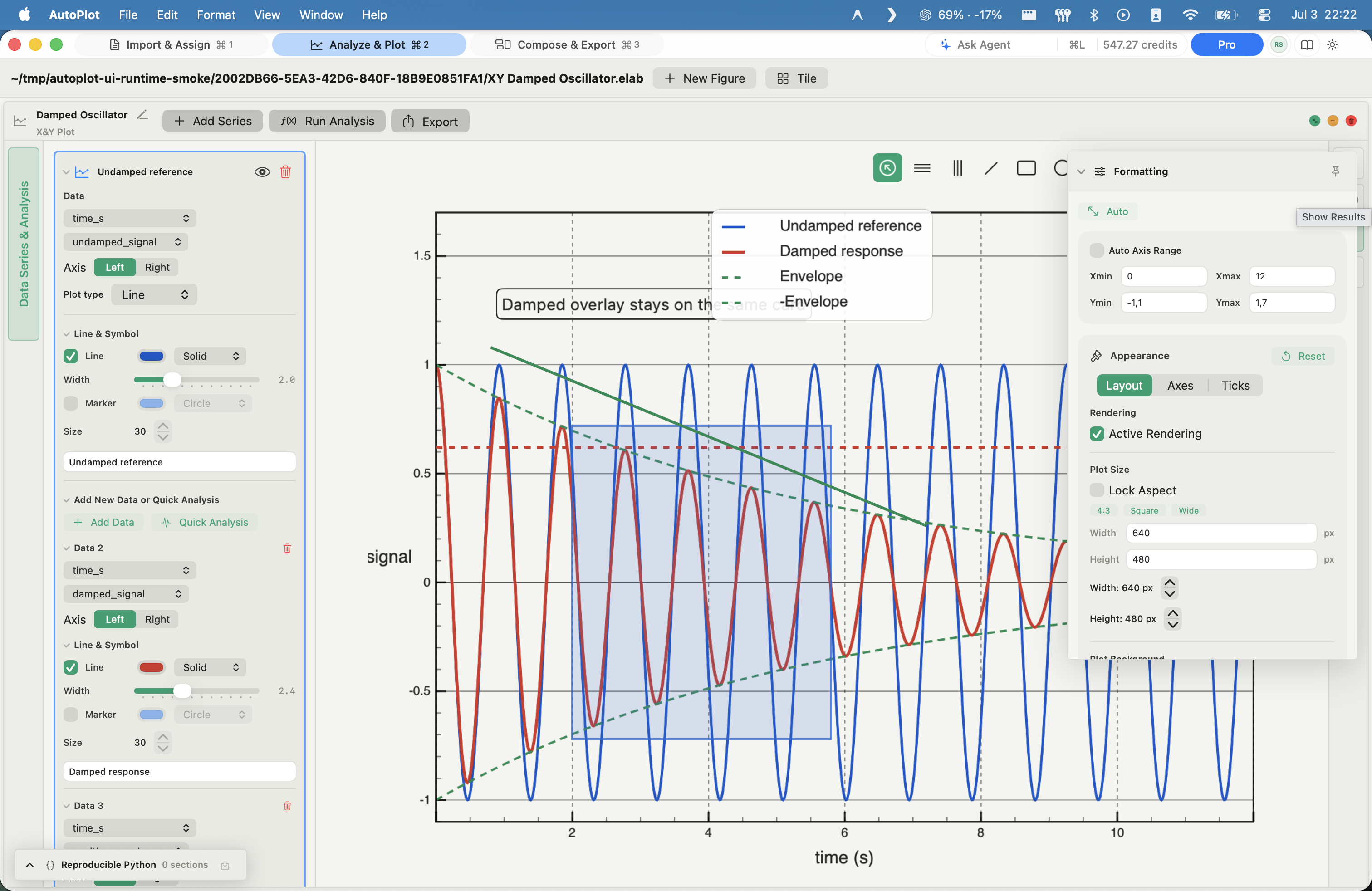Image resolution: width=1372 pixels, height=891 pixels.
Task: Select the pointer cursor tool in plot toolbar
Action: [887, 168]
